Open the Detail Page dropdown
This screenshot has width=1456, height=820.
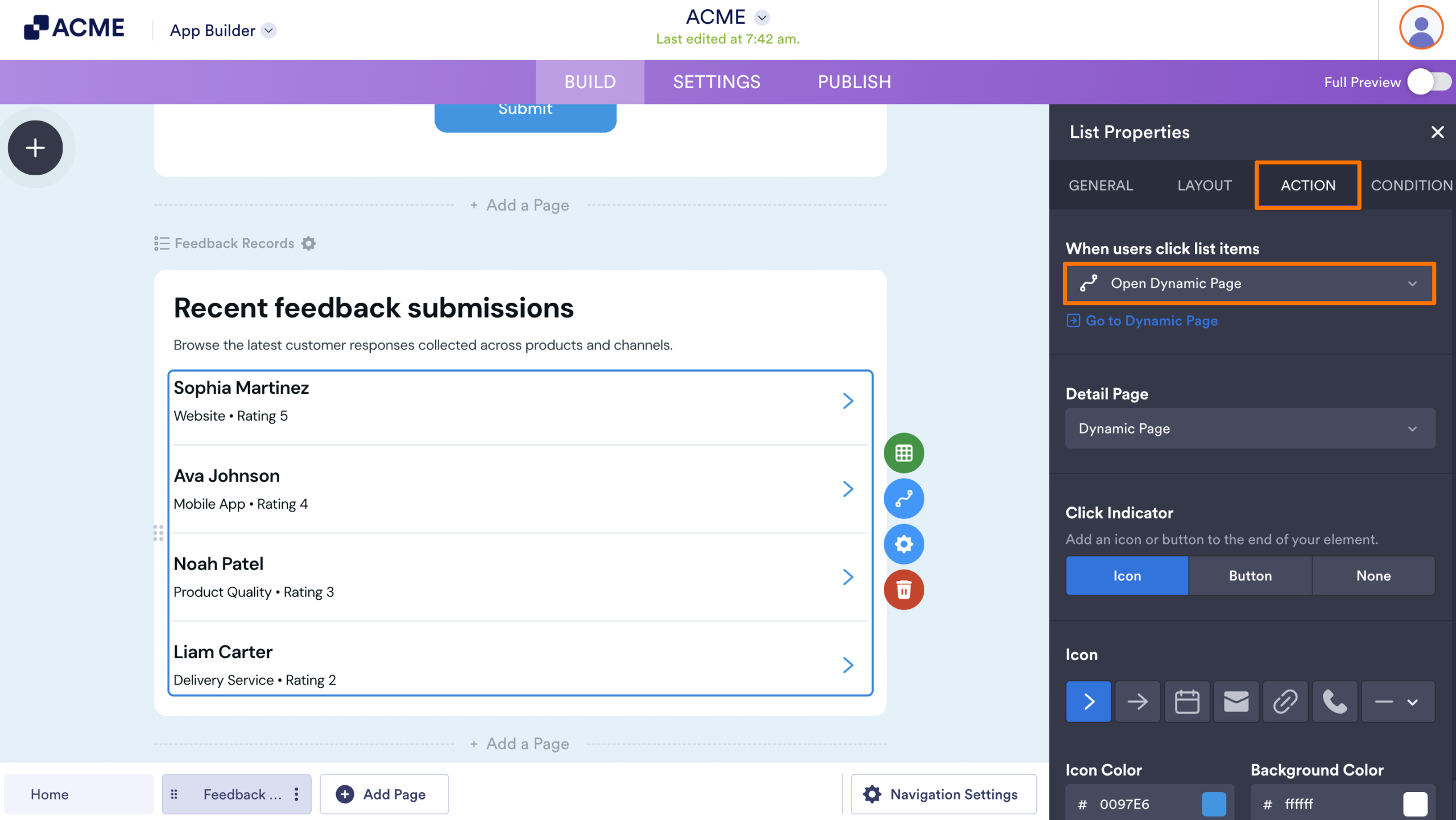tap(1250, 428)
